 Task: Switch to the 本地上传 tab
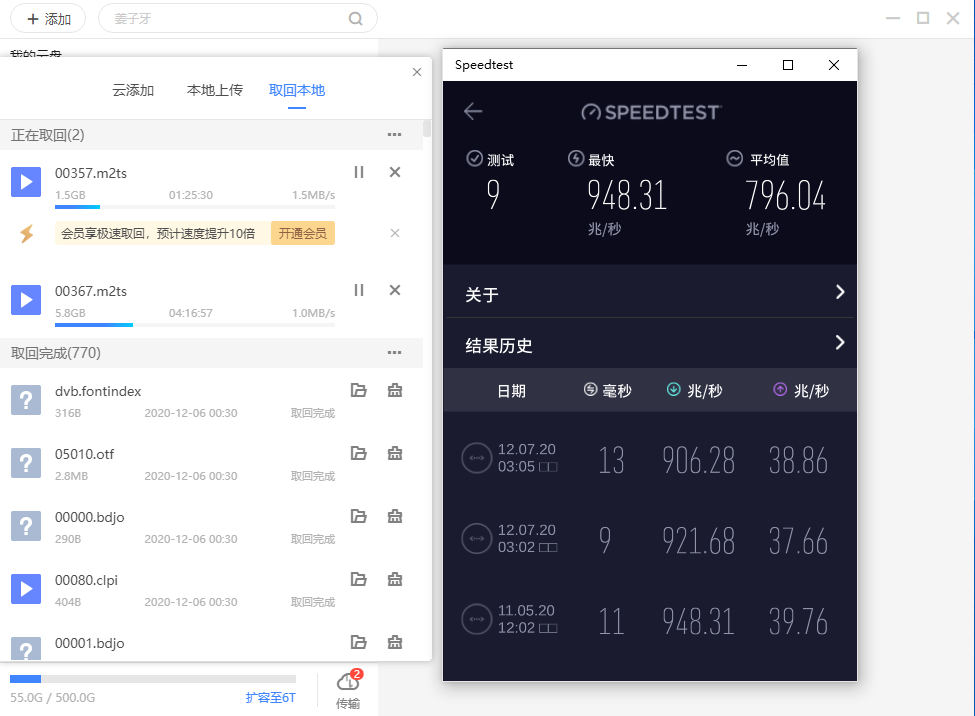click(214, 89)
